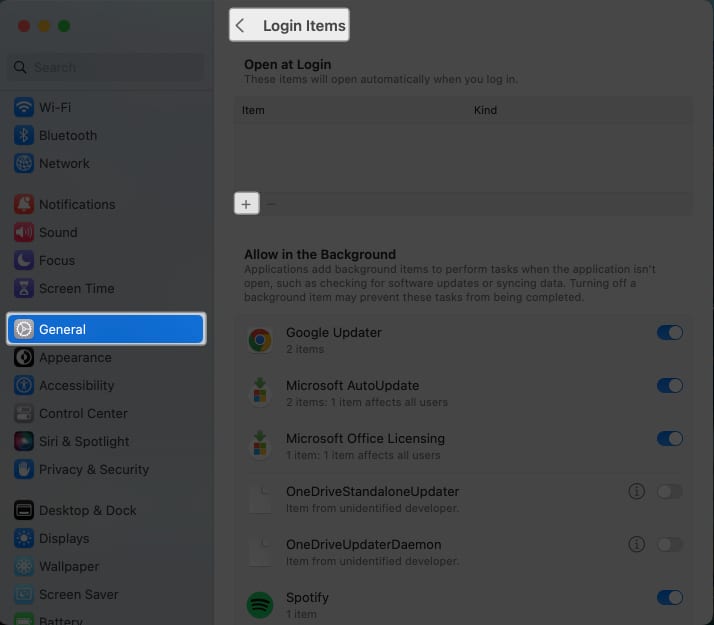Select Notifications label in sidebar
714x625 pixels.
[77, 204]
